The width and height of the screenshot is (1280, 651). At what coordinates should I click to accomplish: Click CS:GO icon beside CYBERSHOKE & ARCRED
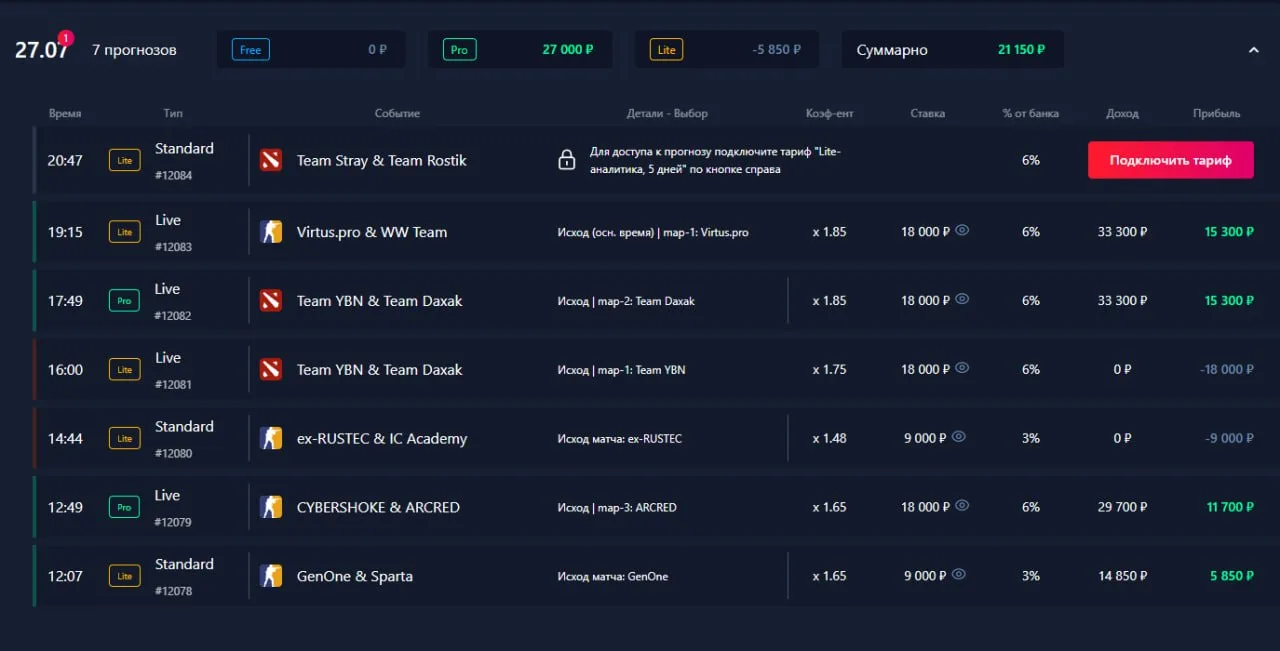270,507
